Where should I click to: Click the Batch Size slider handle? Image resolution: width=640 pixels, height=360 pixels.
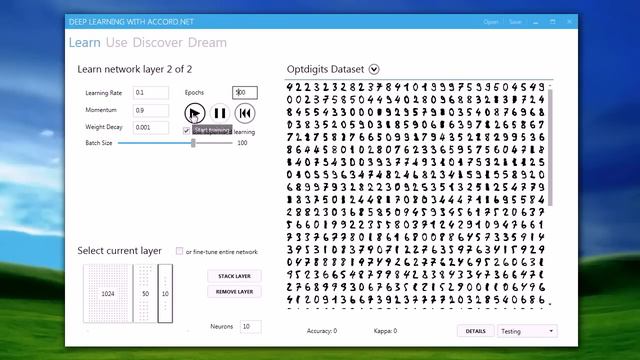click(193, 143)
